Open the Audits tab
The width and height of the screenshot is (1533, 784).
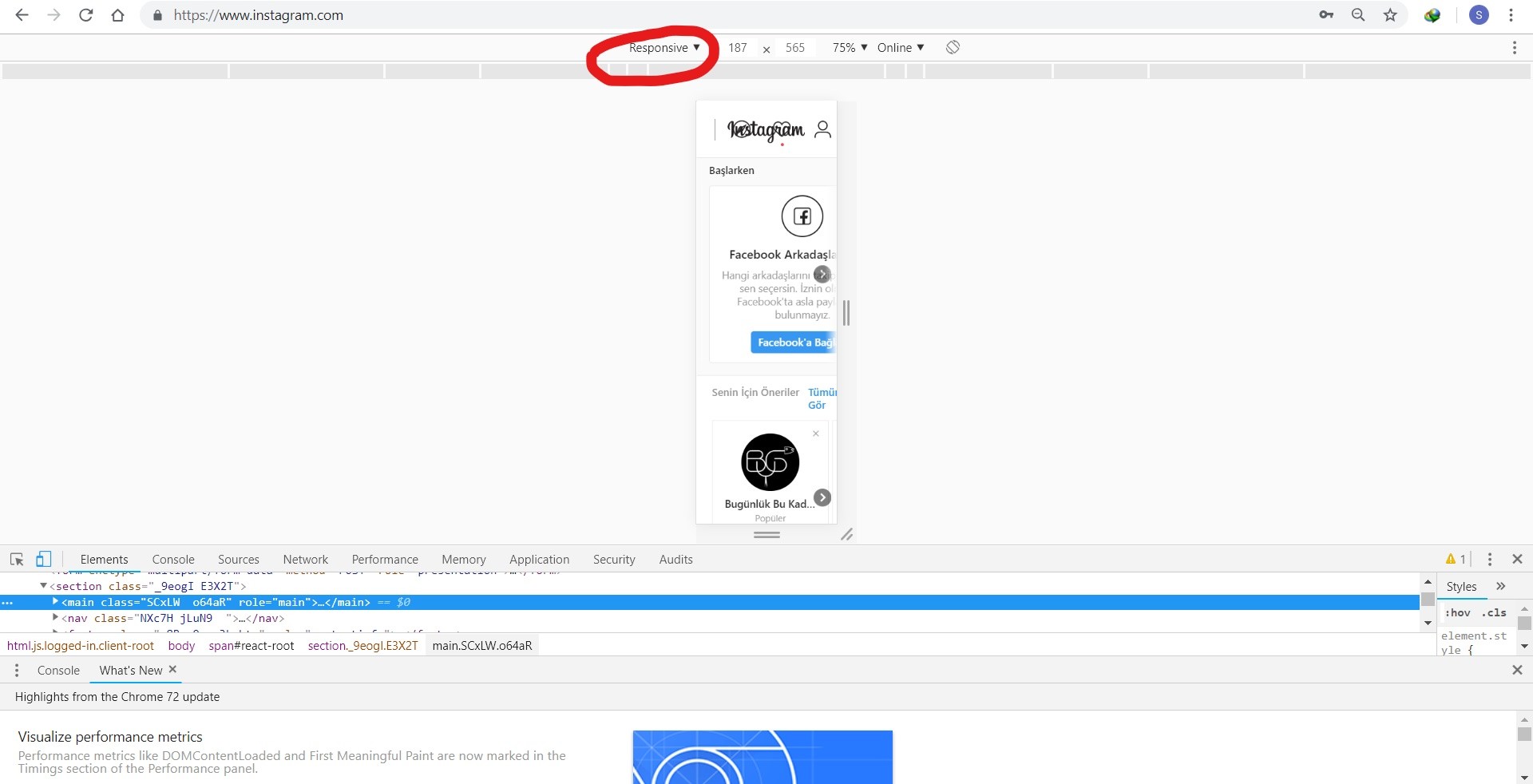[675, 559]
